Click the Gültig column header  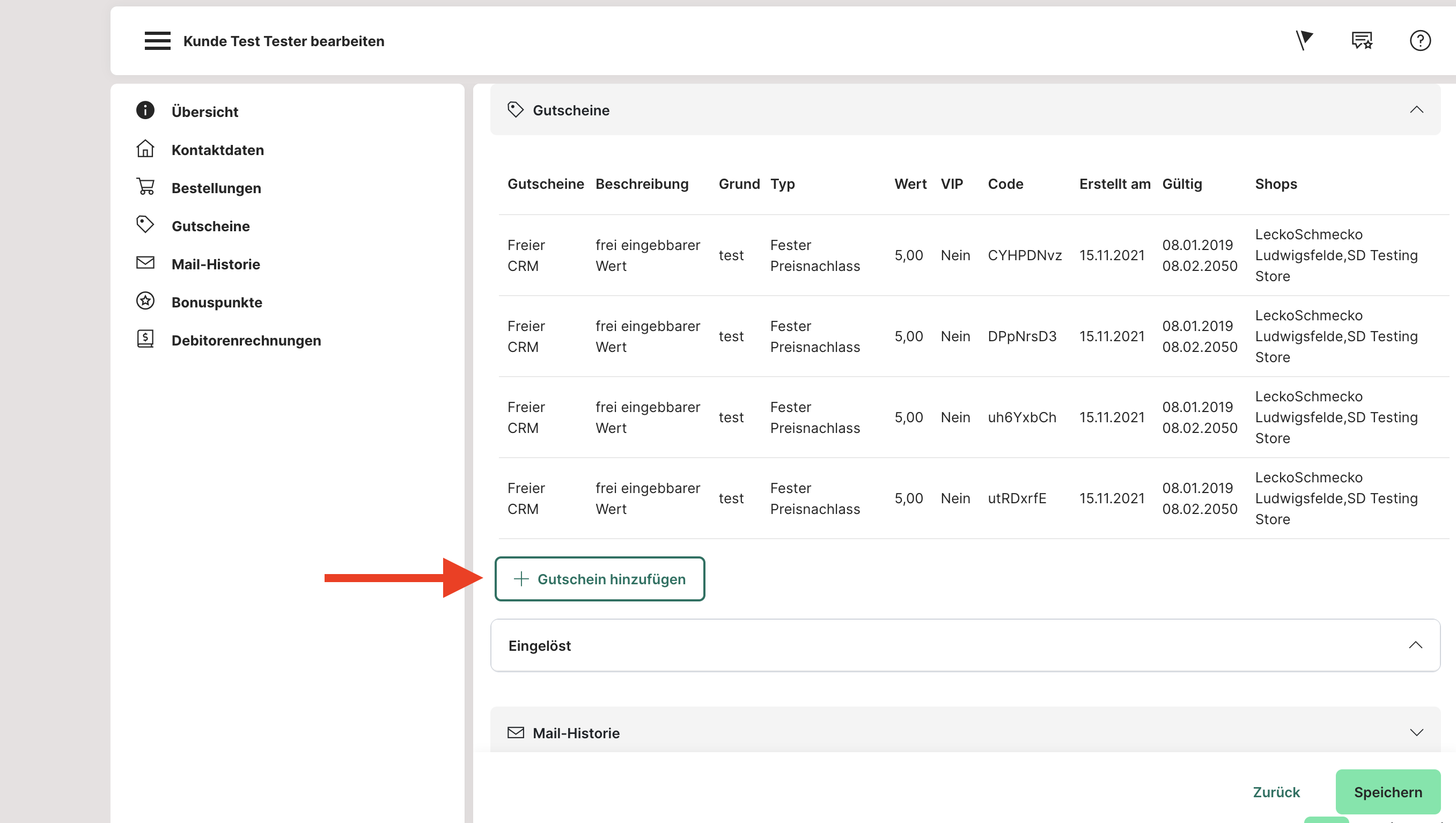point(1181,184)
